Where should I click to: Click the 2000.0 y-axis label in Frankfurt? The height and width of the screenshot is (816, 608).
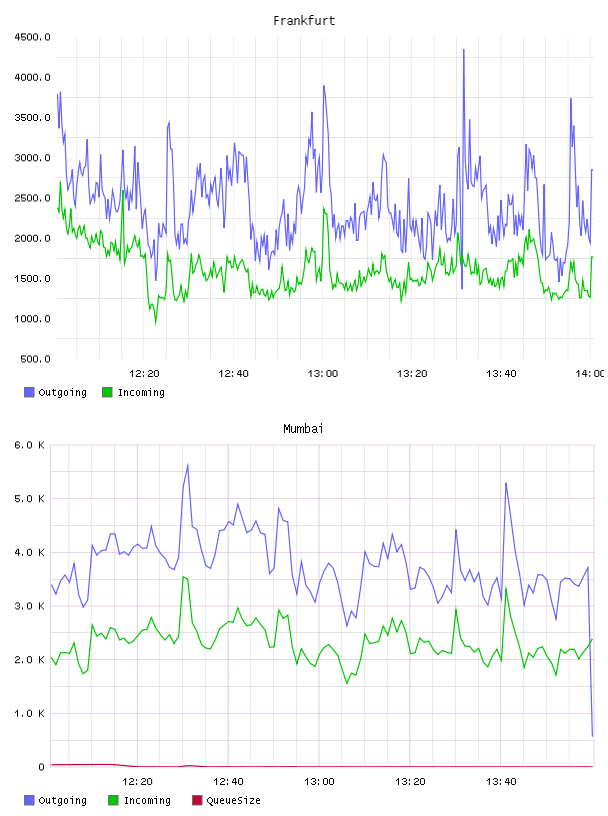click(x=32, y=238)
